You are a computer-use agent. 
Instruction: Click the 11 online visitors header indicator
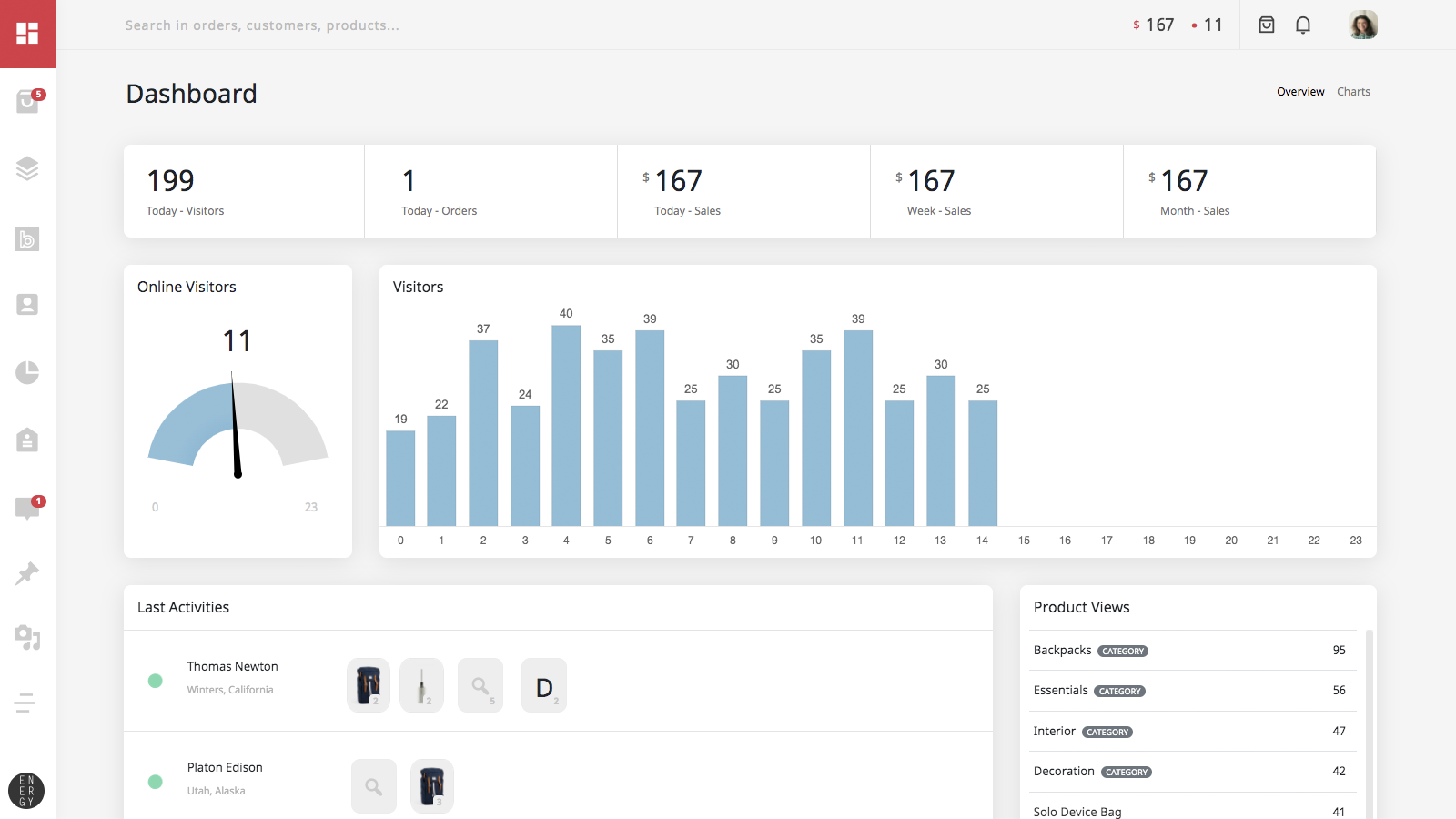(1208, 25)
